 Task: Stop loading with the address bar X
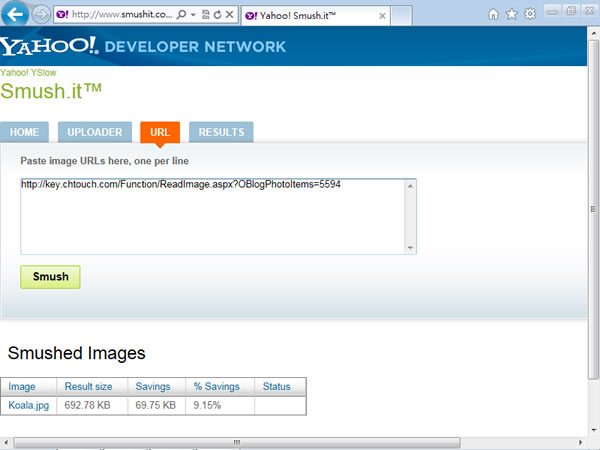230,15
